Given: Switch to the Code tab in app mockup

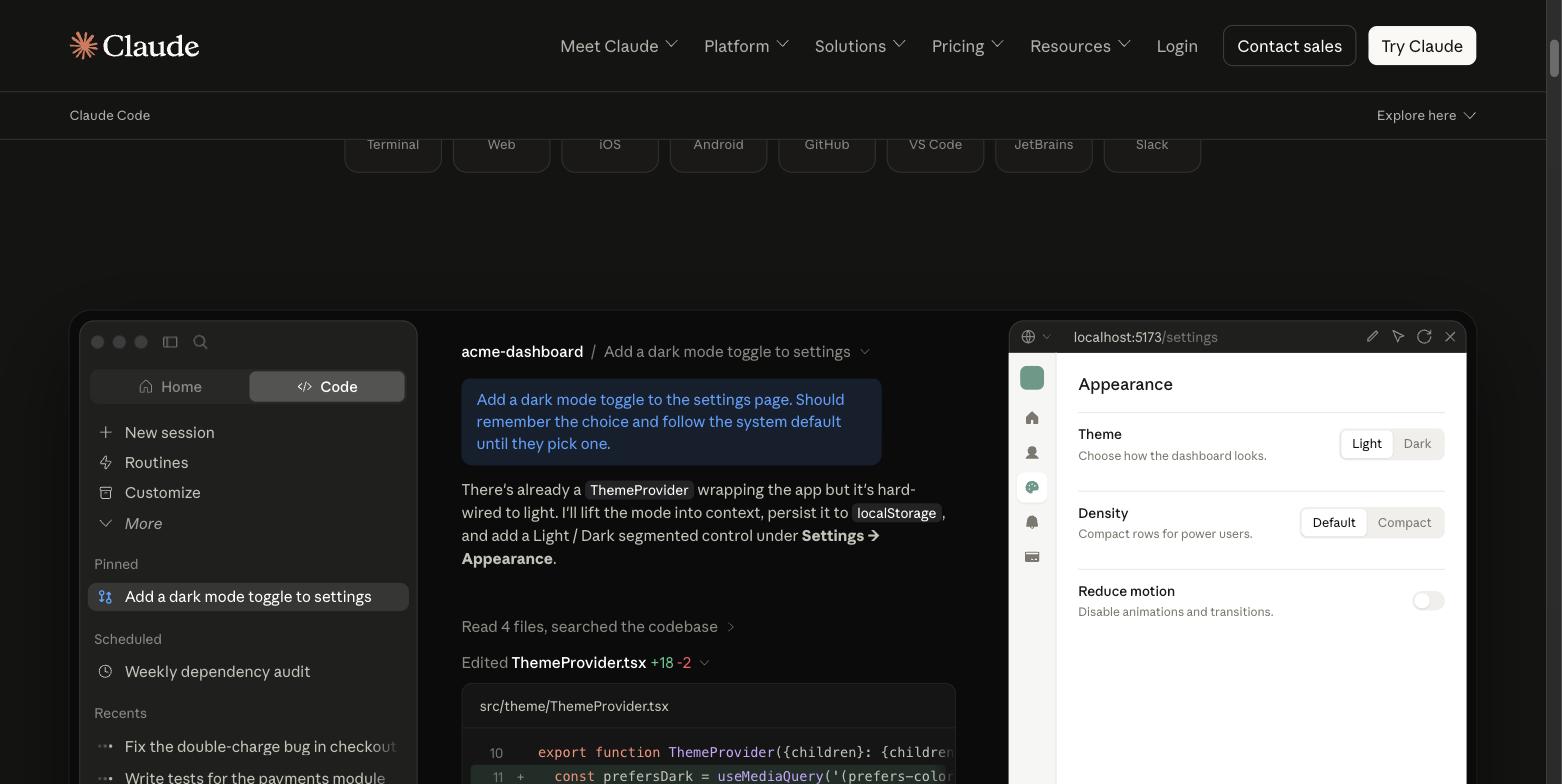Looking at the screenshot, I should (x=327, y=386).
